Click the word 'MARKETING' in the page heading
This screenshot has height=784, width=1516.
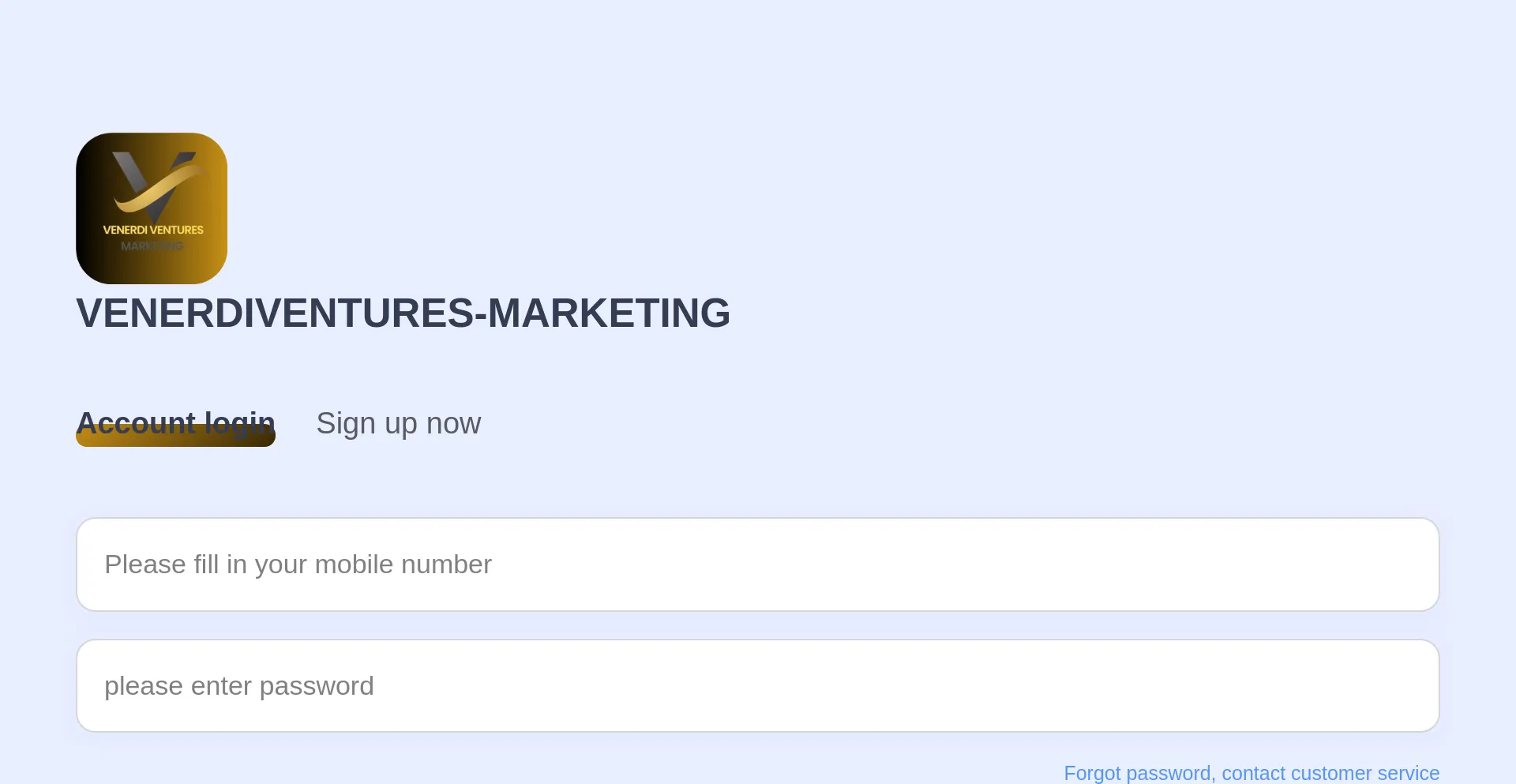click(609, 313)
